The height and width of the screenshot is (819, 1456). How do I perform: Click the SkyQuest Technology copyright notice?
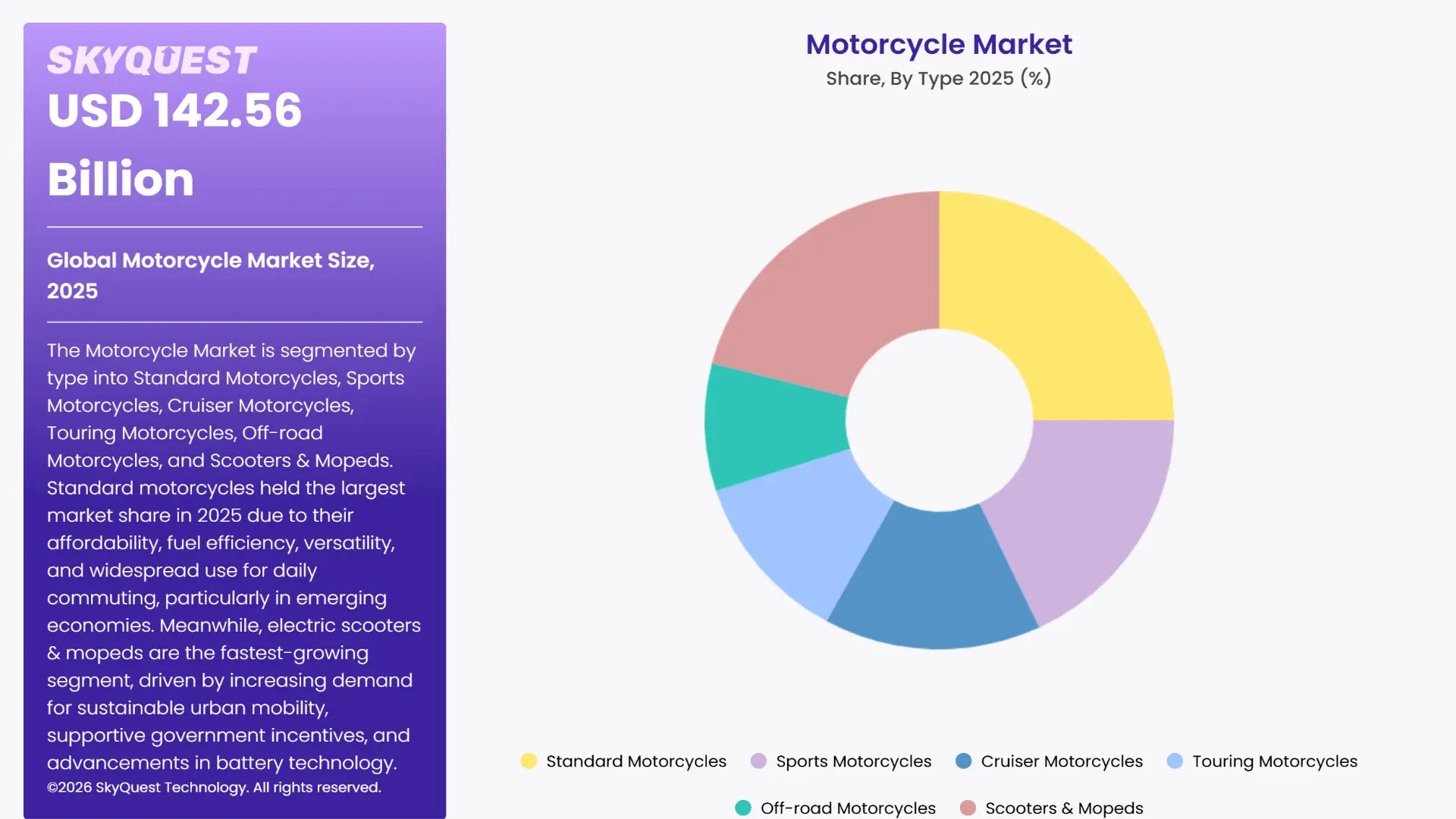pyautogui.click(x=214, y=787)
